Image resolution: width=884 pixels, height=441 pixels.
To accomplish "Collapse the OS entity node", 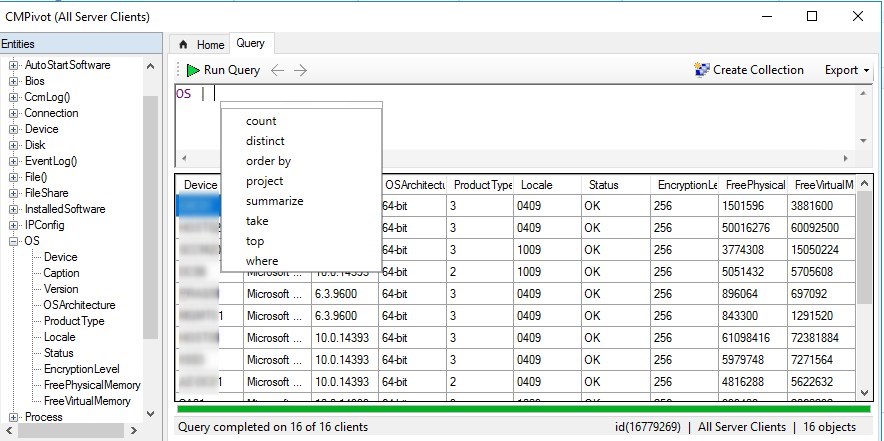I will [x=14, y=241].
